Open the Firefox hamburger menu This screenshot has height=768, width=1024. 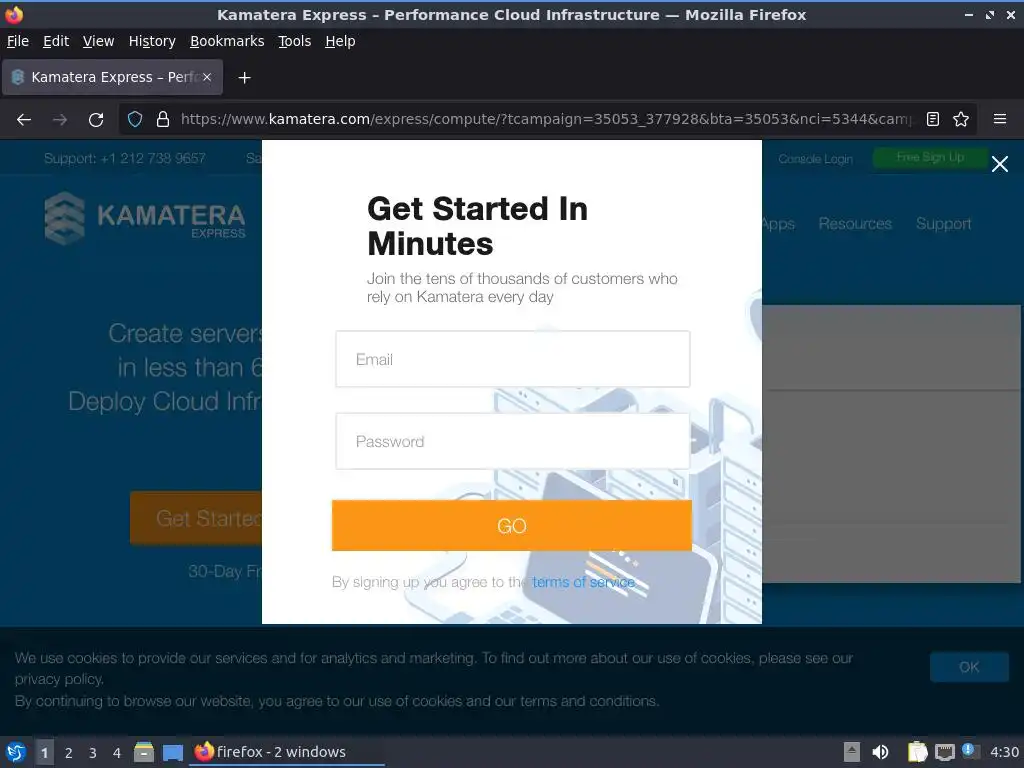tap(1000, 120)
